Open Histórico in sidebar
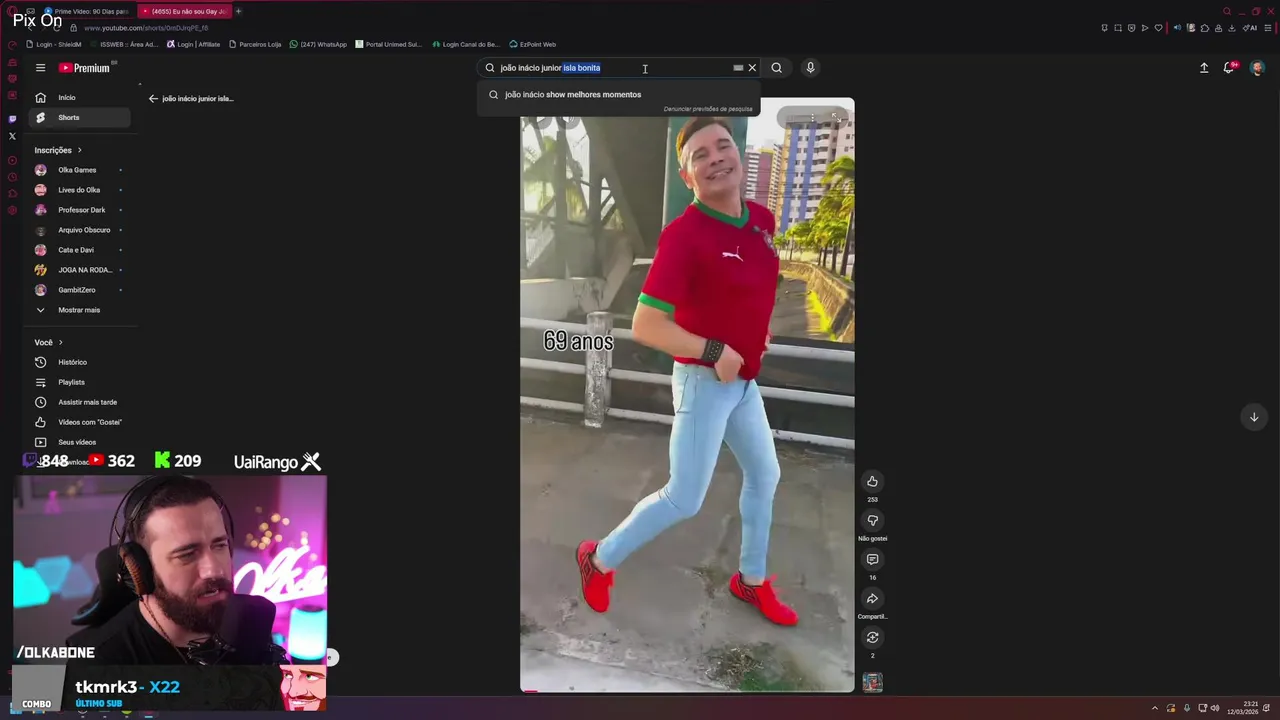 pyautogui.click(x=78, y=362)
